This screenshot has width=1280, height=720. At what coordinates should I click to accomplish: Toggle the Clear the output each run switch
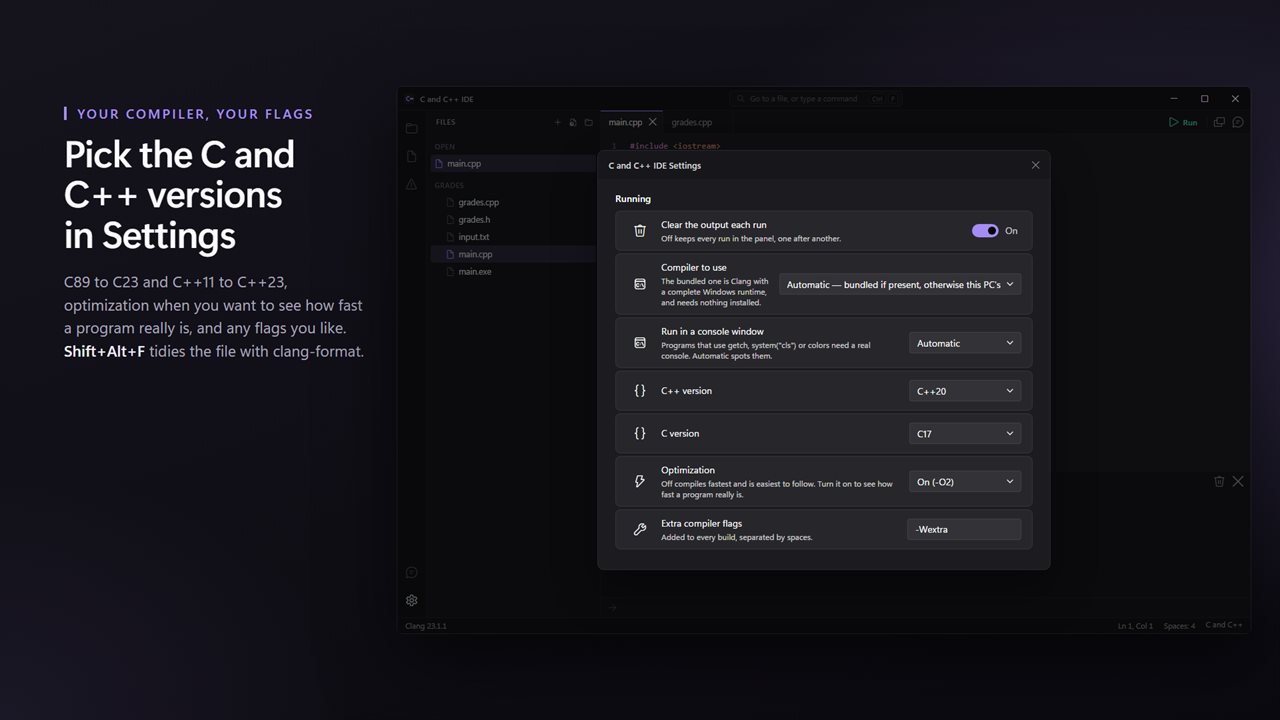click(x=985, y=231)
